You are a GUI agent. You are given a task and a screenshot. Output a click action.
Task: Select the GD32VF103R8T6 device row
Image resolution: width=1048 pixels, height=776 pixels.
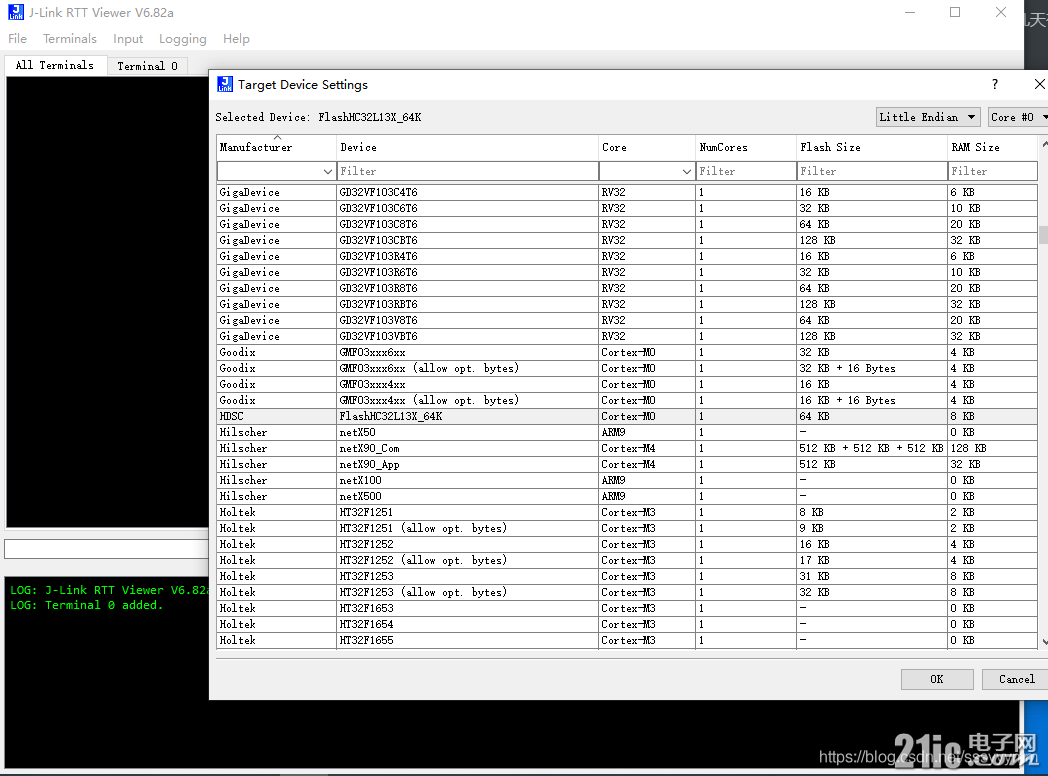[627, 289]
